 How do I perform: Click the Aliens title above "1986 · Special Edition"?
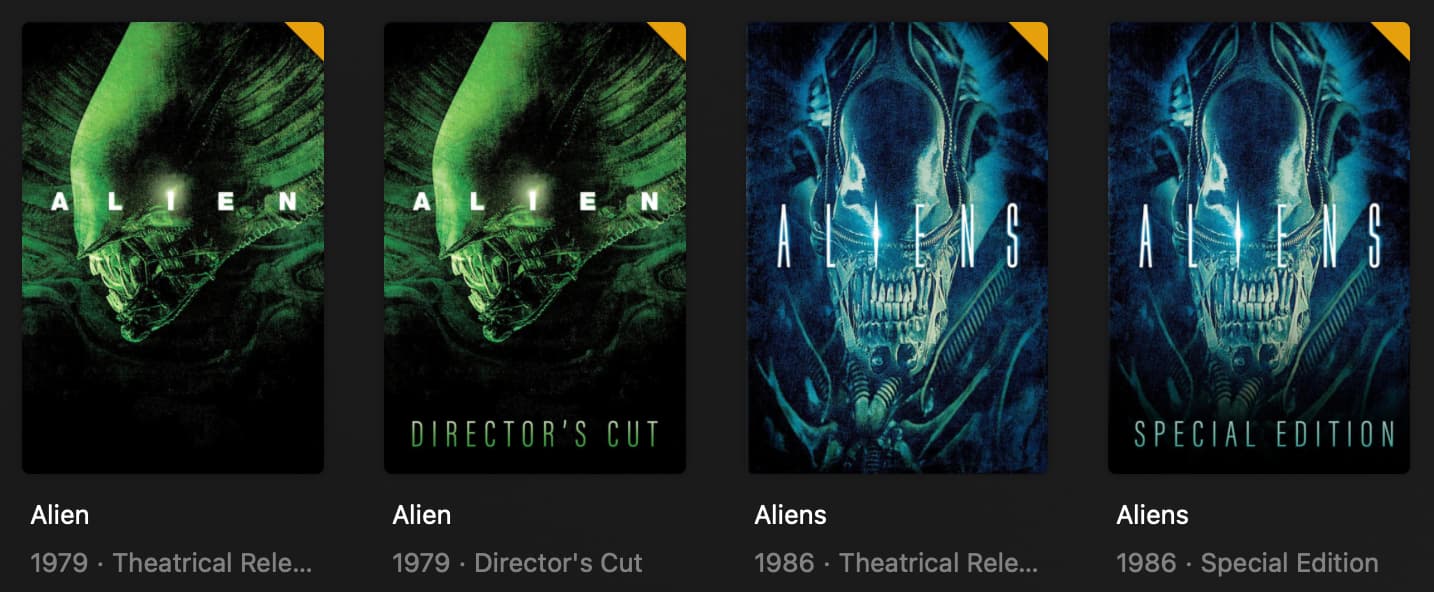pyautogui.click(x=1153, y=515)
